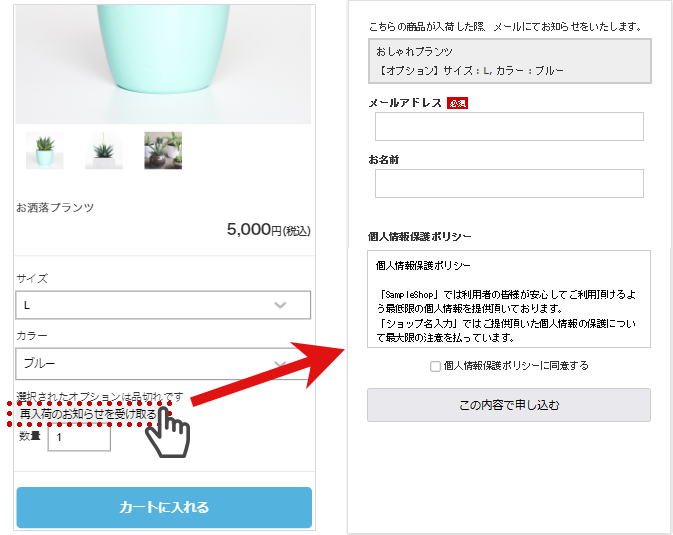Screen dimensions: 673x535
Task: Focus the メールアドレス input field
Action: tap(509, 126)
